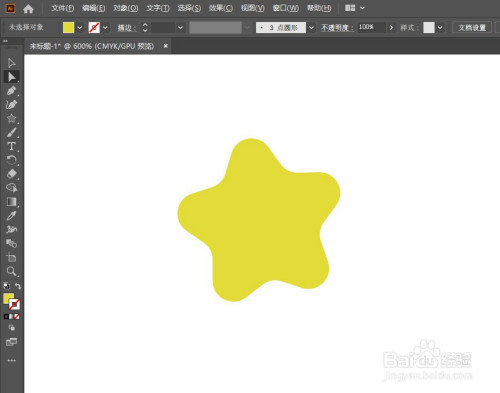Click the variable width profile box
The width and height of the screenshot is (500, 393).
(x=215, y=28)
